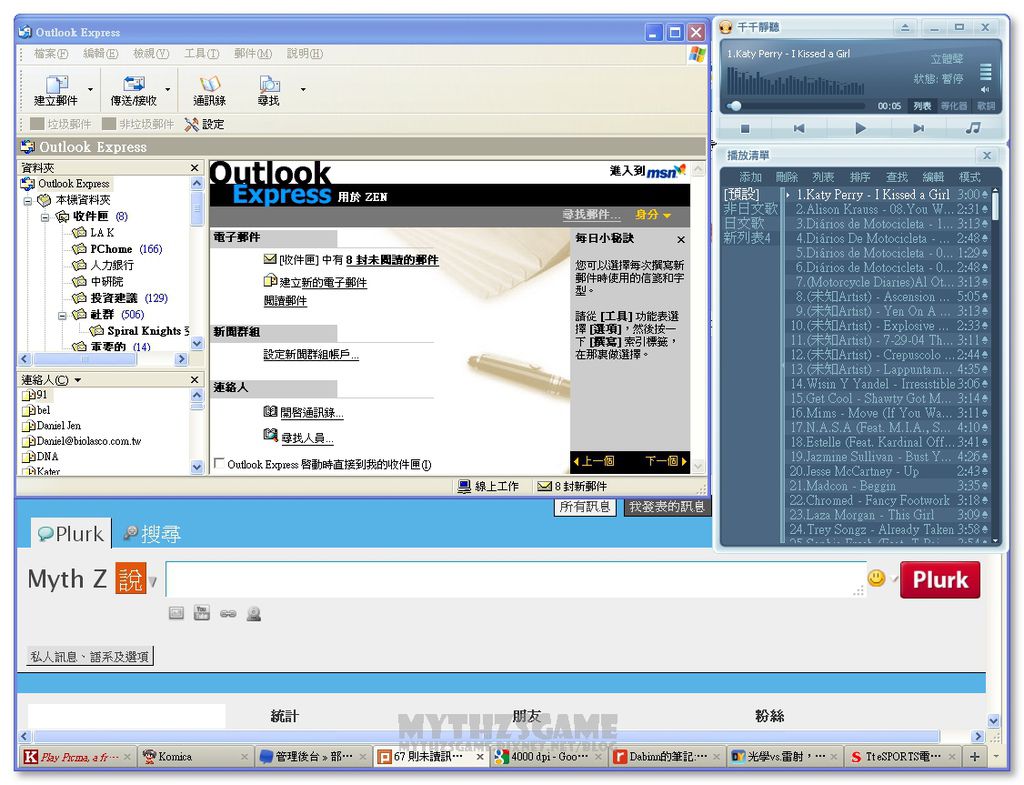
Task: Click the 設定新聞群組帳戶 link
Action: tap(311, 355)
